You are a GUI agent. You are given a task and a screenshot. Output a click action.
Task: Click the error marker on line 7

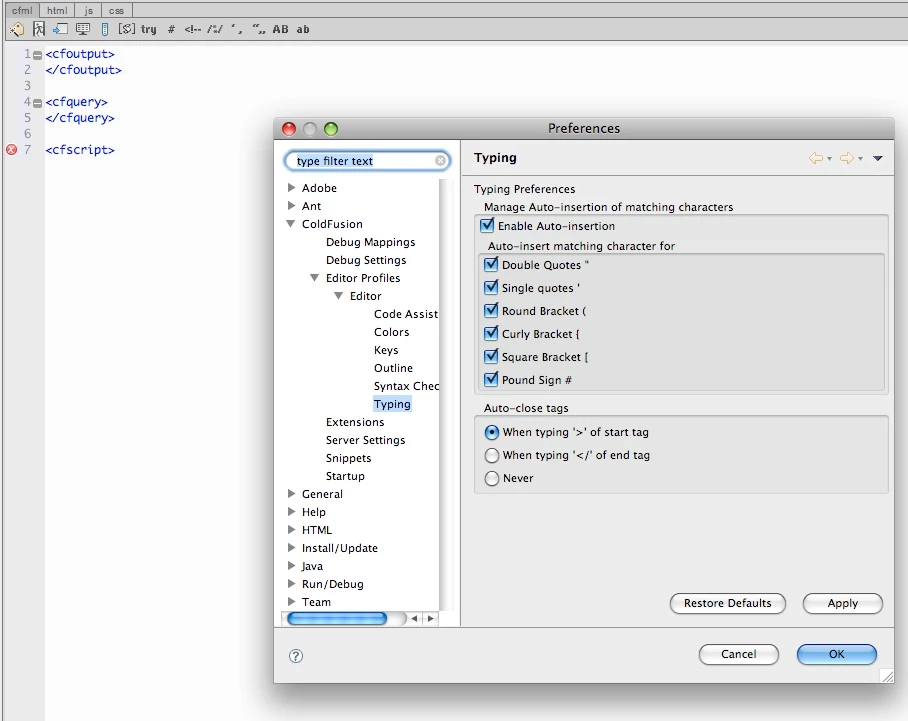[x=12, y=149]
